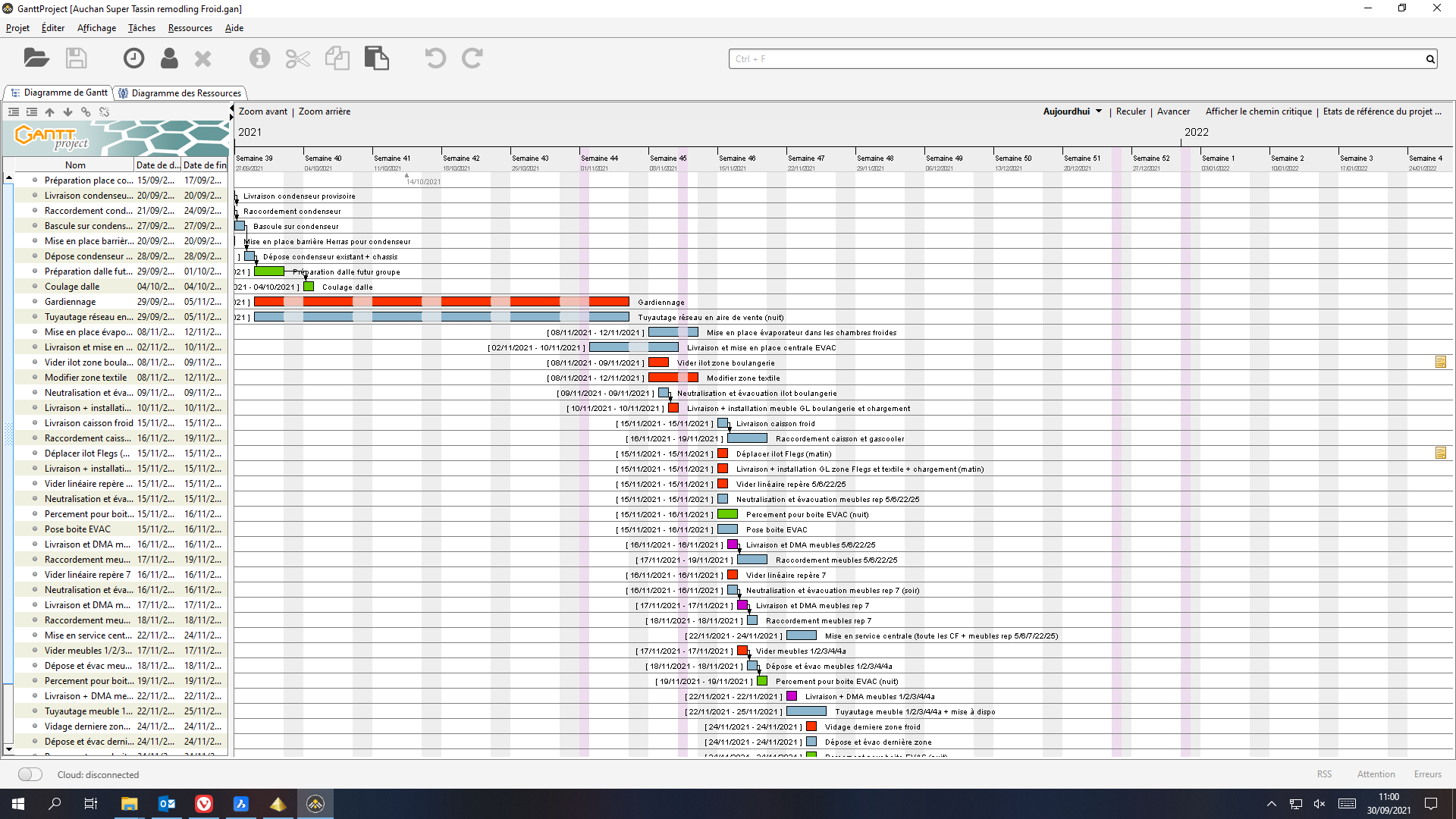Viewport: 1456px width, 819px height.
Task: Open the Aujourd'hui dropdown arrow
Action: [1099, 111]
